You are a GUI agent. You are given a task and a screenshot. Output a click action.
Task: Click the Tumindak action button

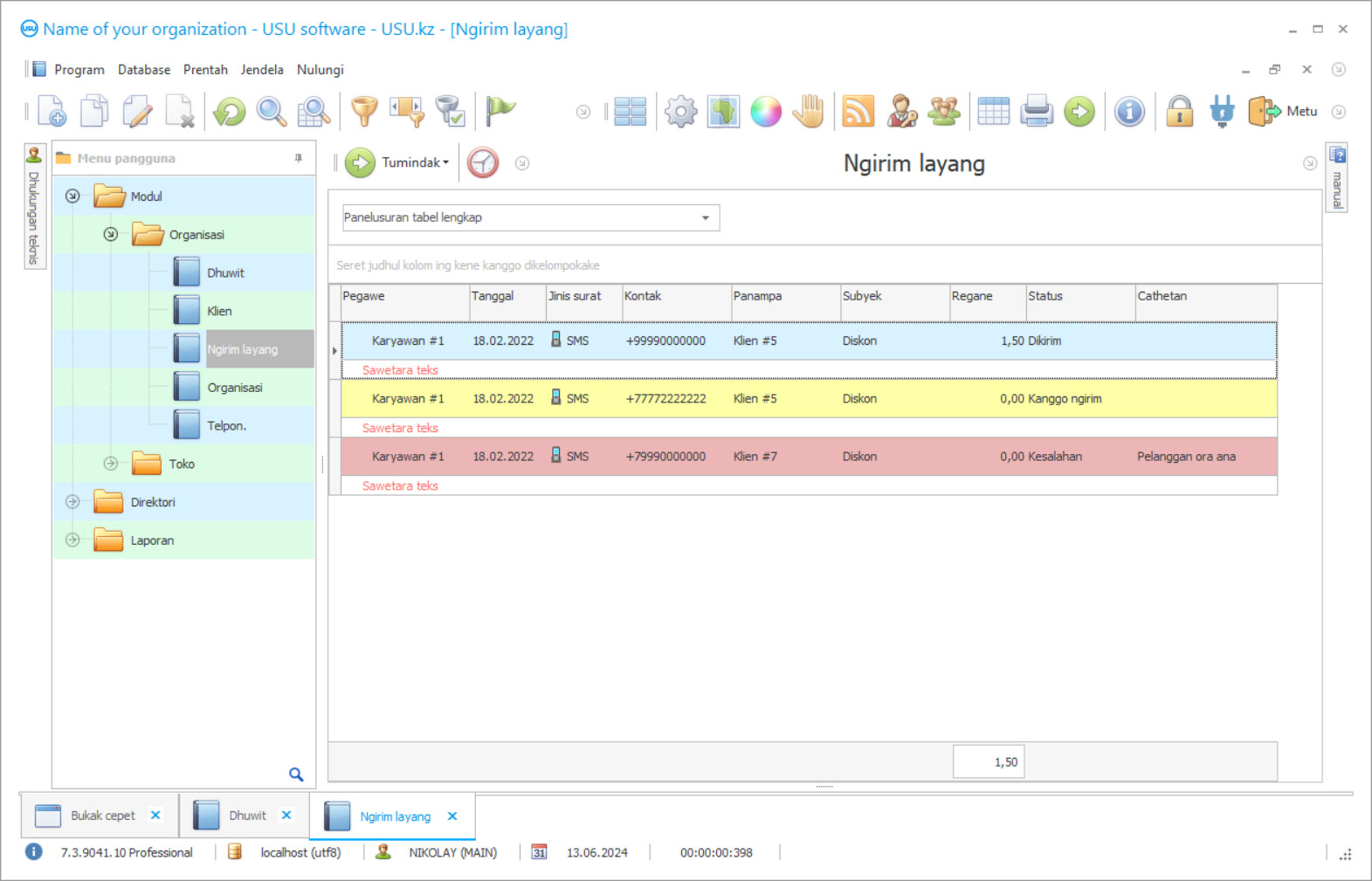pos(399,162)
